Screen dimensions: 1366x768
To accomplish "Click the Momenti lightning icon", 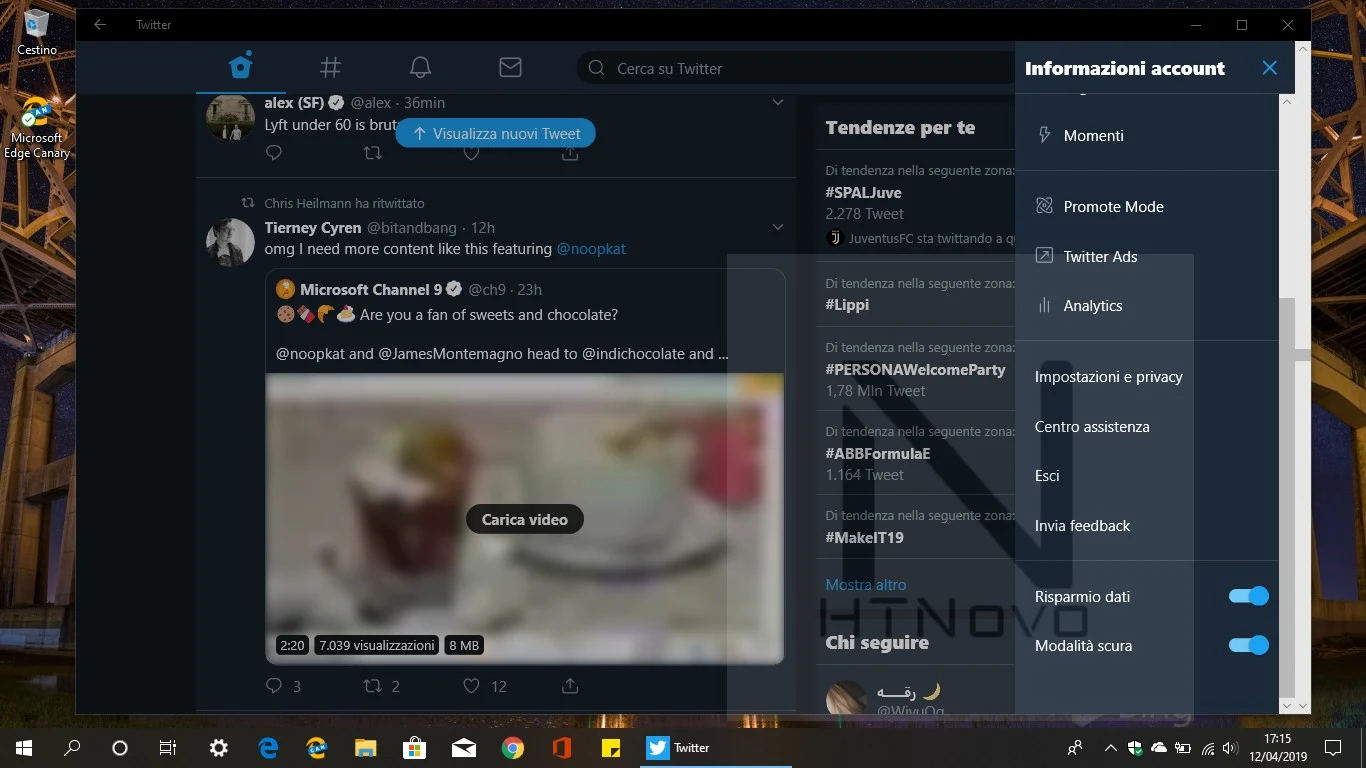I will tap(1044, 135).
